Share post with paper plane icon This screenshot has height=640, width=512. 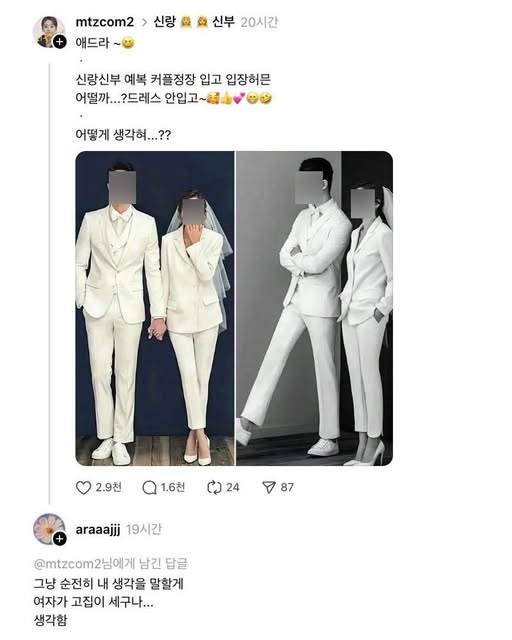tap(269, 488)
